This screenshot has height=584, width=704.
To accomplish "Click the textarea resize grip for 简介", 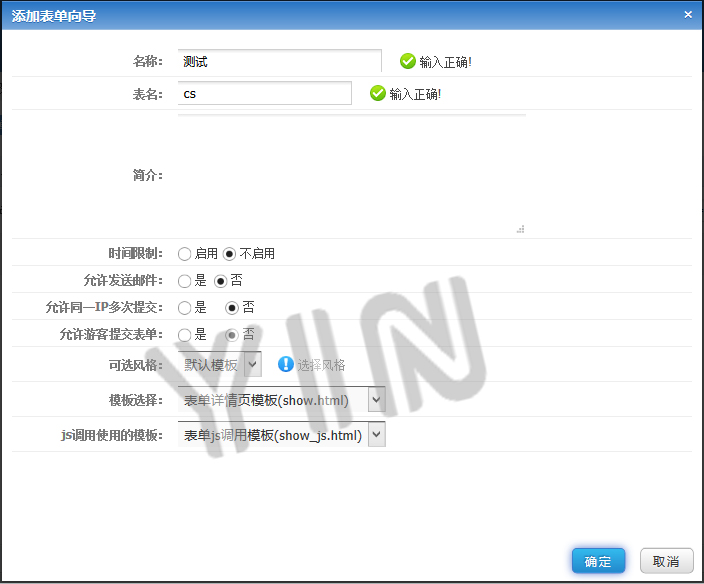I will [520, 229].
